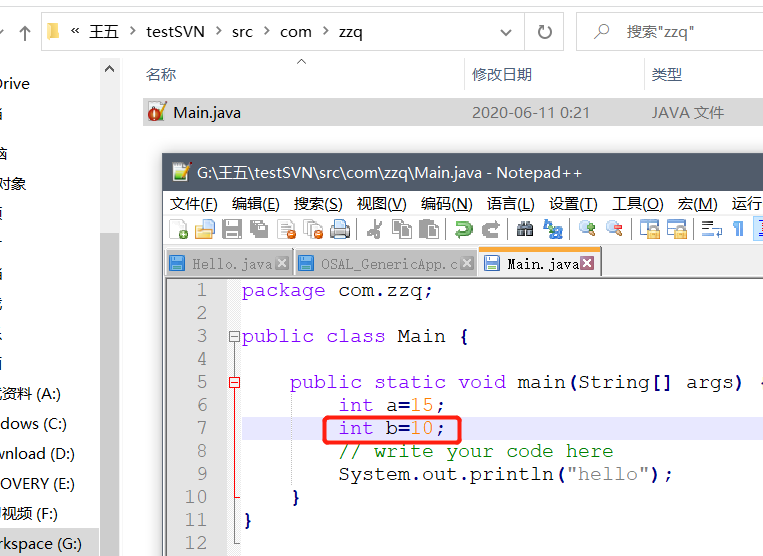The height and width of the screenshot is (556, 763).
Task: Copy selection using toolbar copy icon
Action: (x=402, y=229)
